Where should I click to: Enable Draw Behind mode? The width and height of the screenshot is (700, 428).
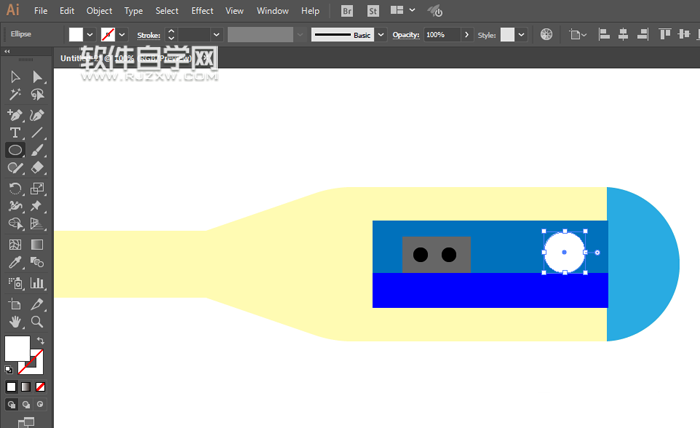[x=26, y=404]
